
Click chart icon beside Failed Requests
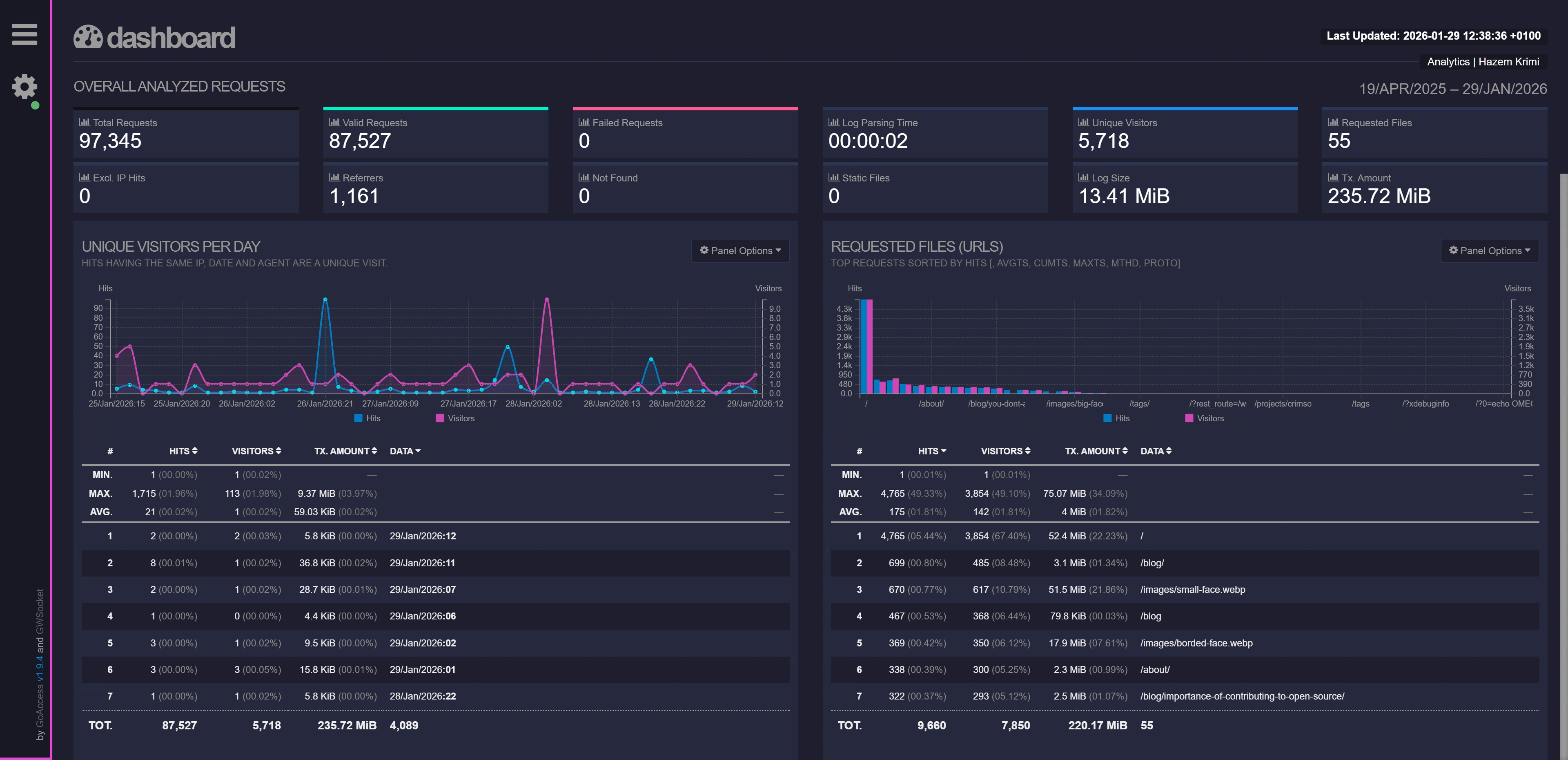(x=584, y=123)
